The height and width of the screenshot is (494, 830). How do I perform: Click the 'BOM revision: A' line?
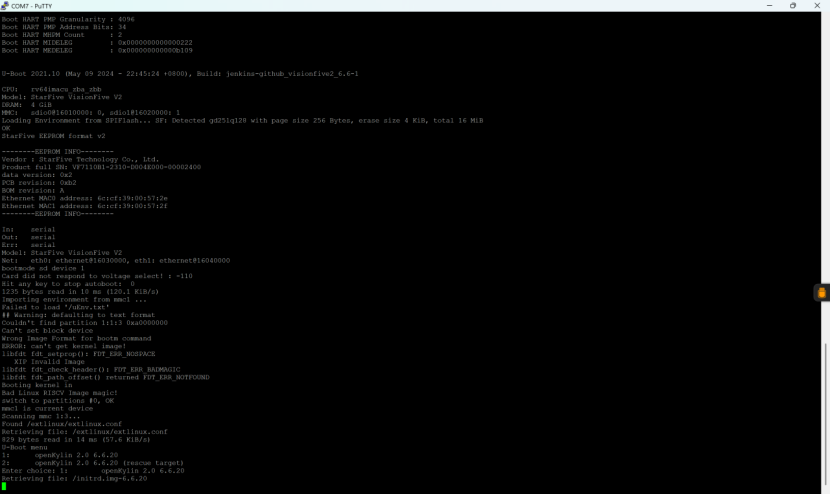(33, 191)
